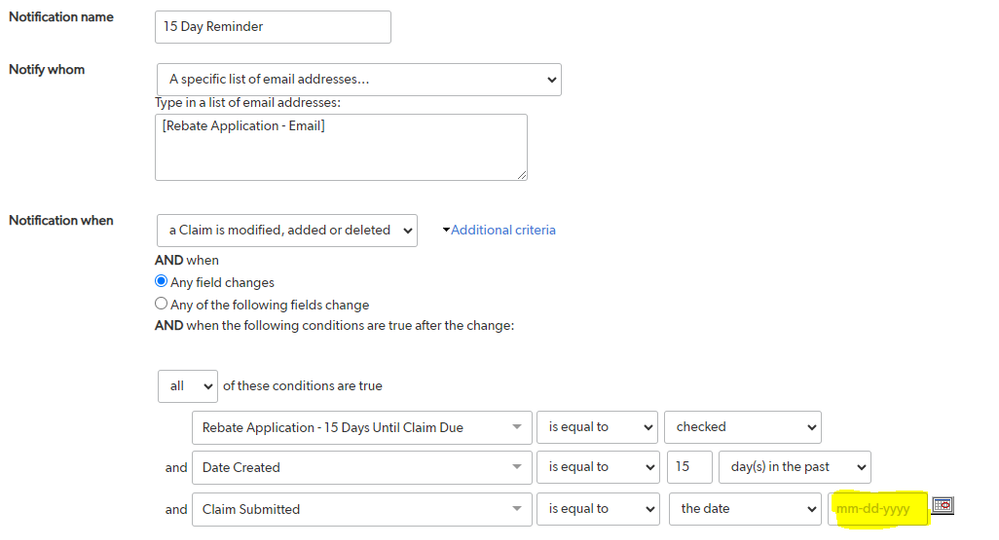Click the 15 days number field
Image resolution: width=999 pixels, height=540 pixels.
689,467
